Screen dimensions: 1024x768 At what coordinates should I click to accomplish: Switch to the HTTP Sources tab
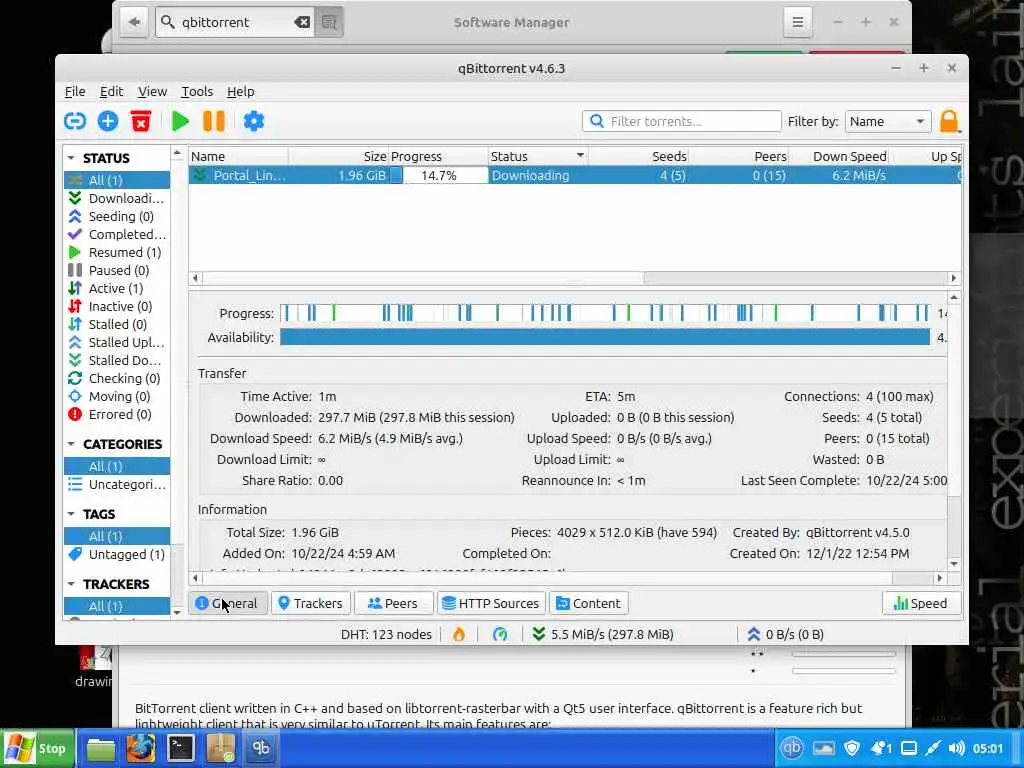(x=491, y=603)
